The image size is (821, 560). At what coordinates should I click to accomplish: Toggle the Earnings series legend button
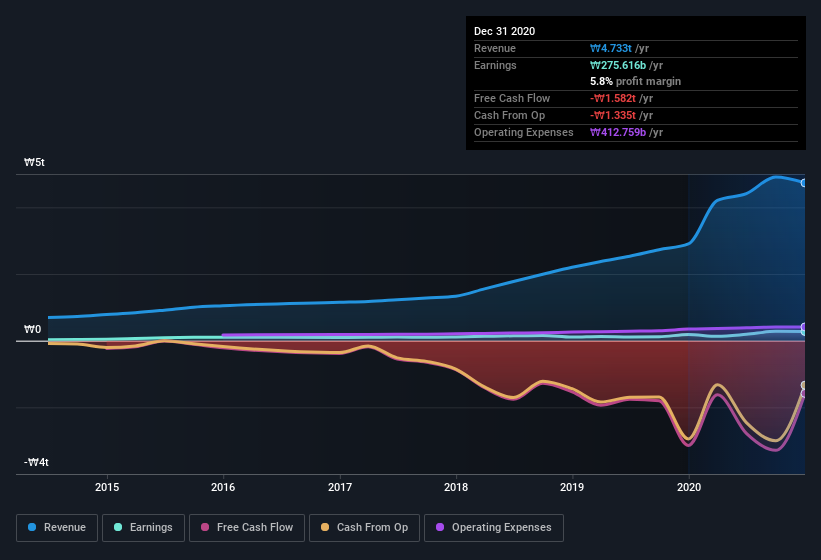pyautogui.click(x=143, y=528)
